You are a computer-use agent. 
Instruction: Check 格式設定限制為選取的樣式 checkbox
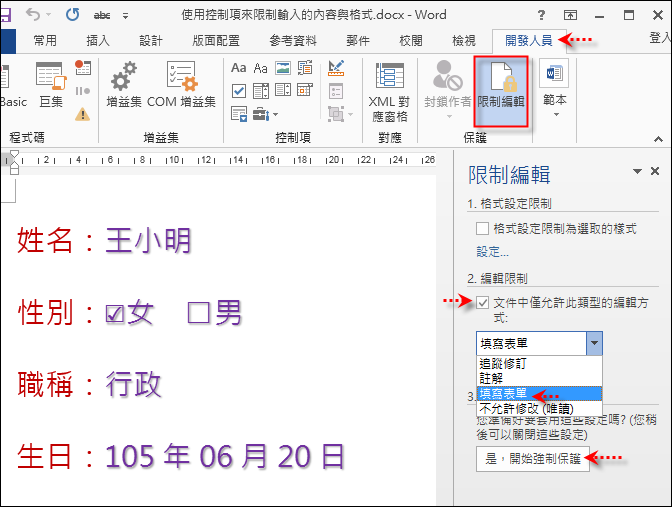click(482, 228)
